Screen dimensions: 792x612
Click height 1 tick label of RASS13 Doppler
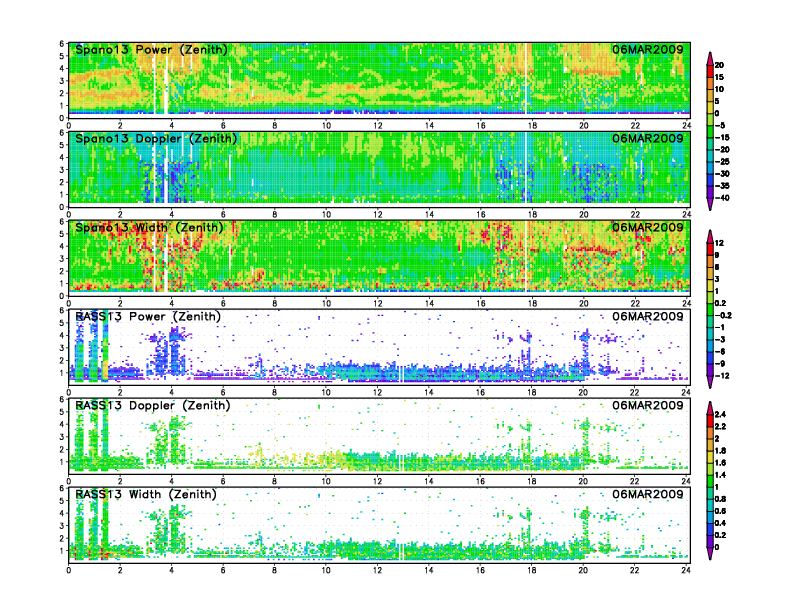[62, 462]
